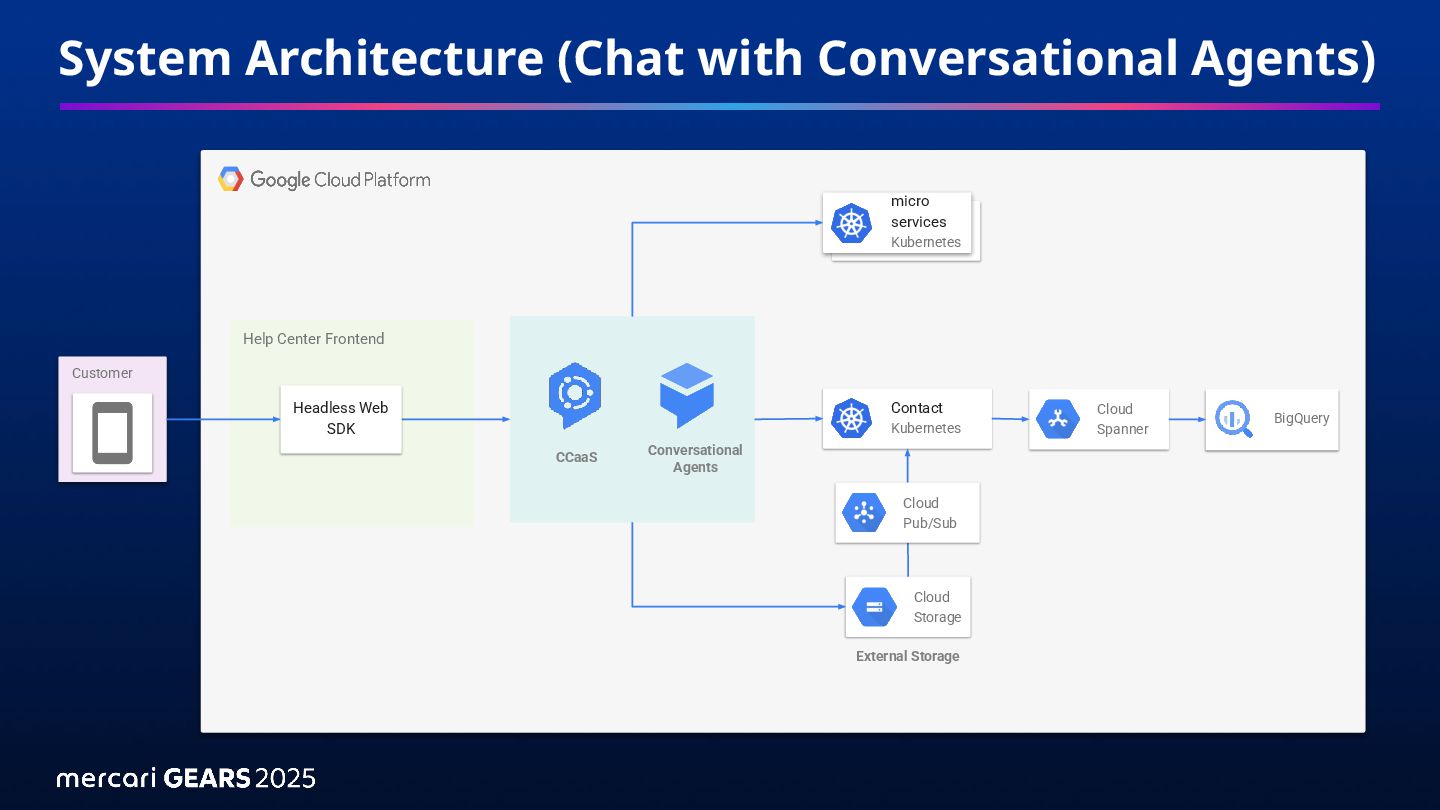This screenshot has height=810, width=1440.
Task: Click the Contact Kubernetes wheel icon
Action: click(852, 418)
